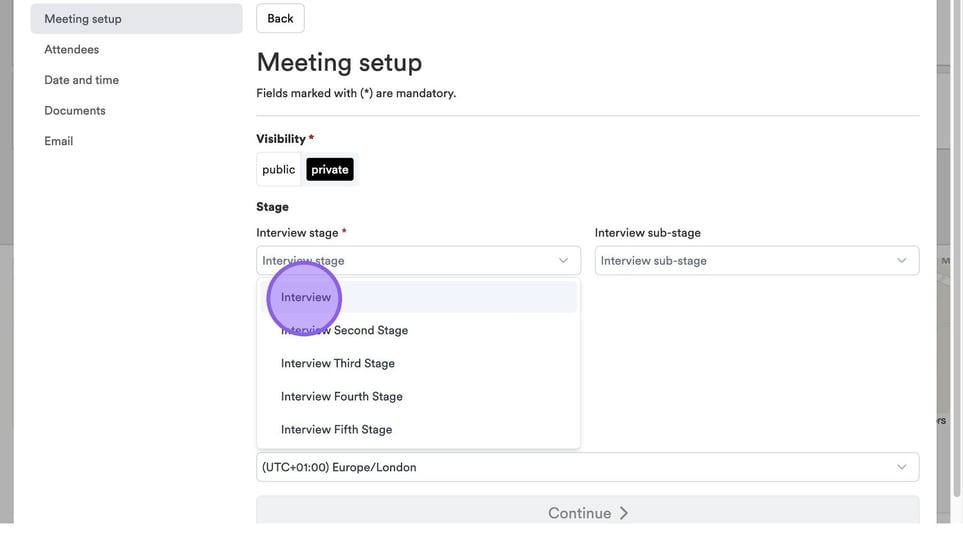Set visibility to private
963x537 pixels.
point(330,170)
